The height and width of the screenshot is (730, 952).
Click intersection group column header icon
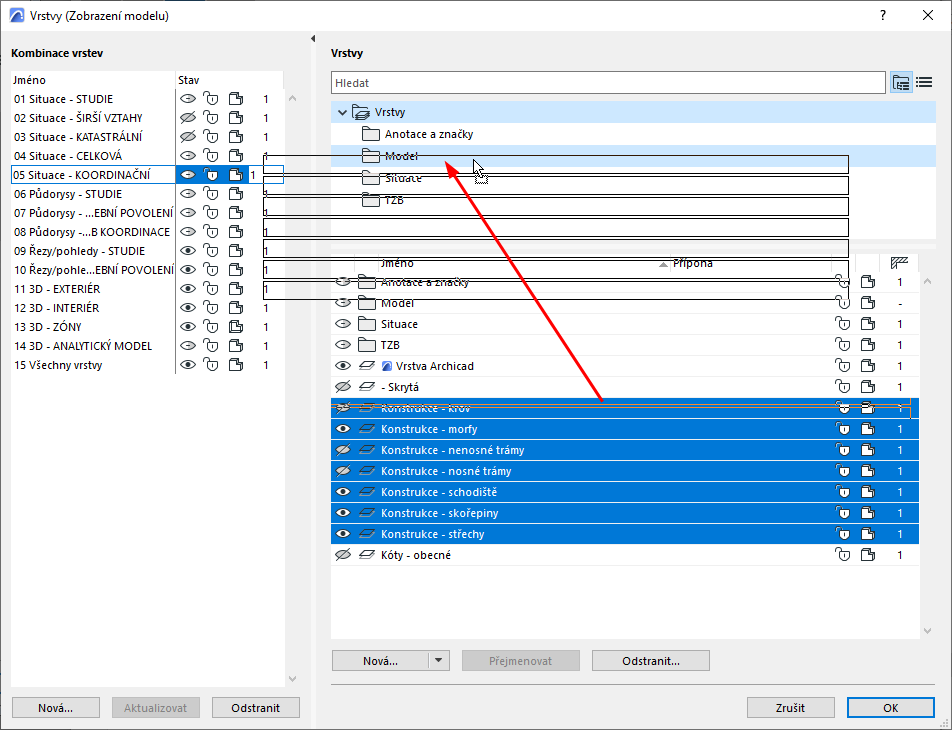pos(899,262)
